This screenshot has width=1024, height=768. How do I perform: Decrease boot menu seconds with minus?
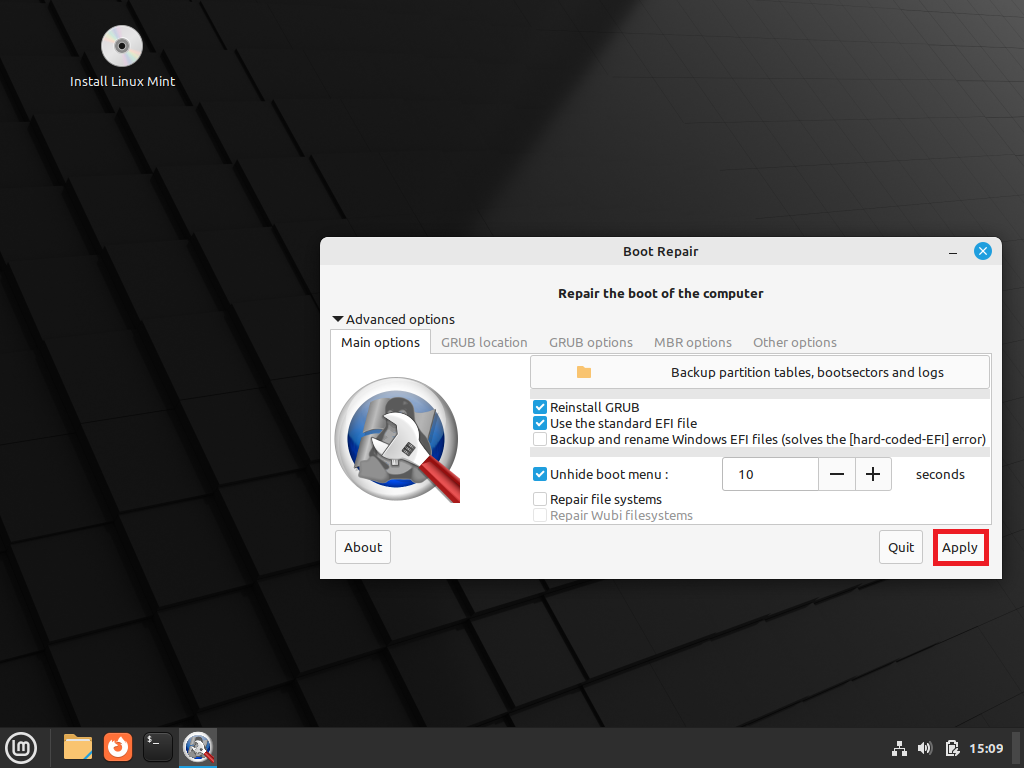click(x=837, y=474)
